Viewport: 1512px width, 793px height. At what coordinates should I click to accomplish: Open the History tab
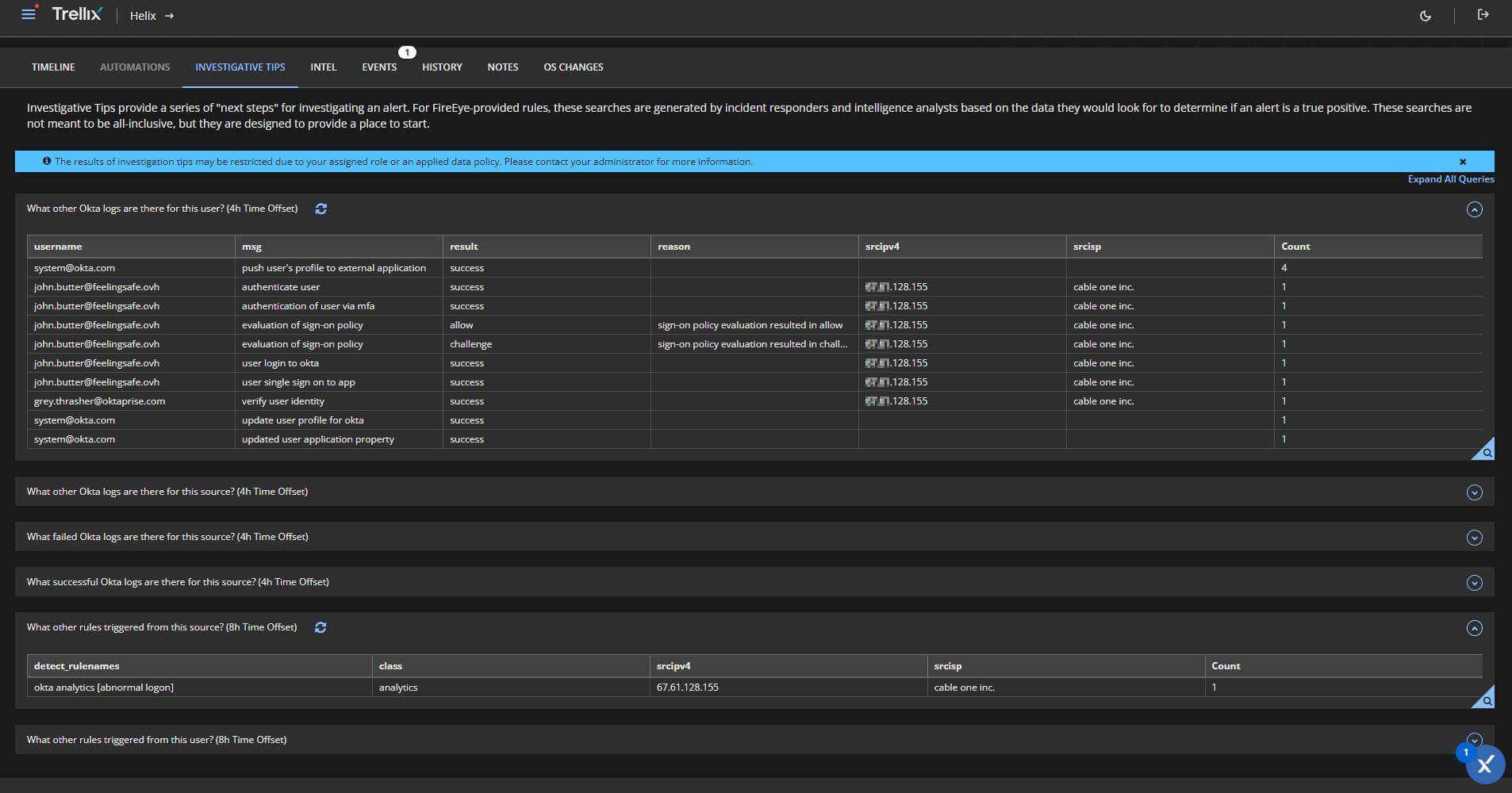click(x=442, y=67)
